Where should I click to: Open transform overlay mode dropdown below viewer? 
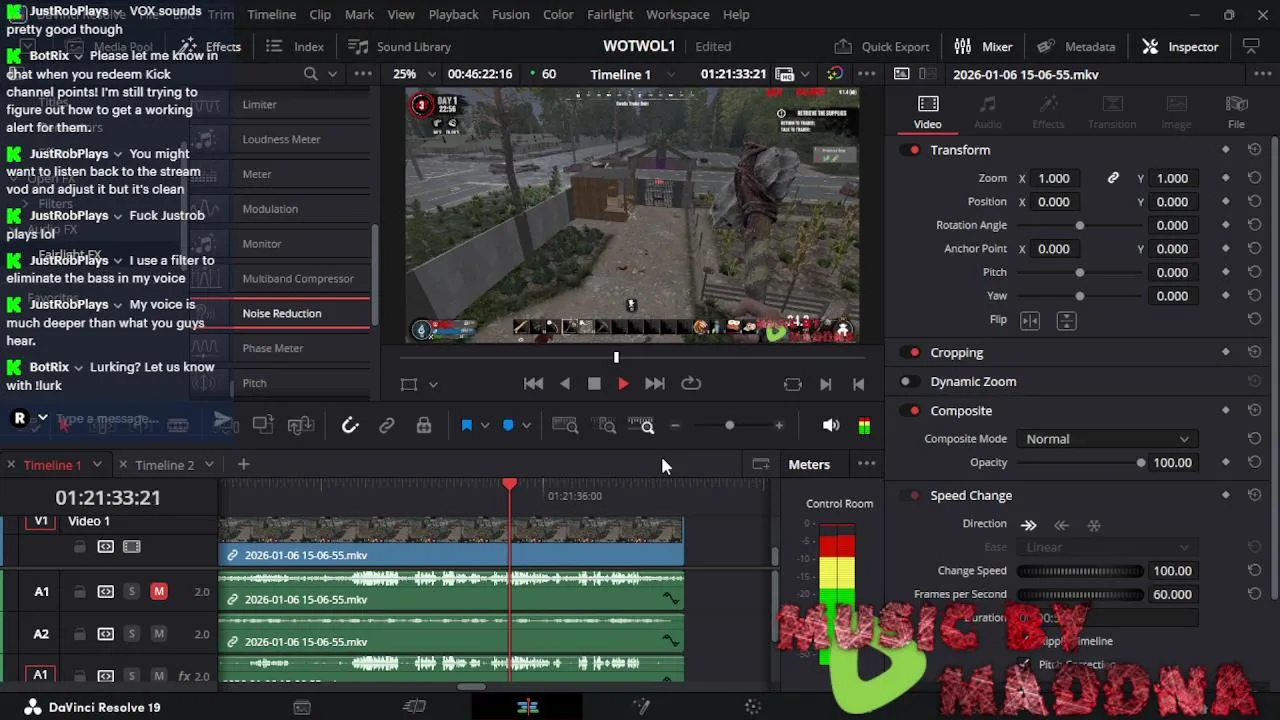(x=433, y=384)
